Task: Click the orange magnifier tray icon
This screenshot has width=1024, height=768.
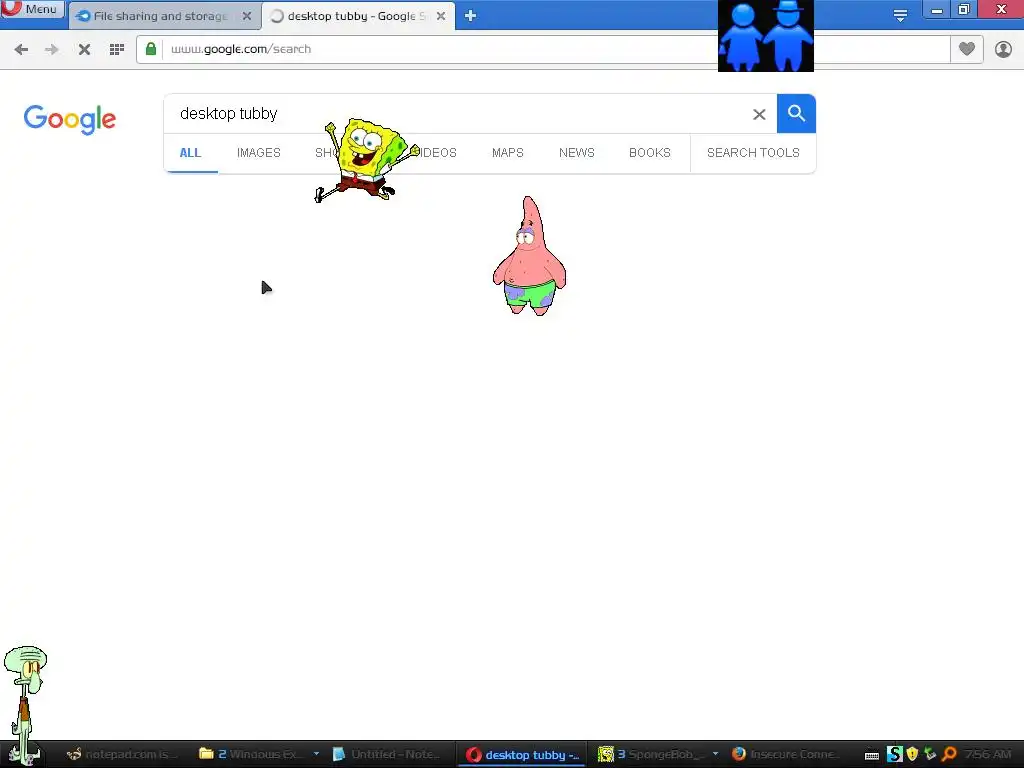Action: [x=949, y=754]
